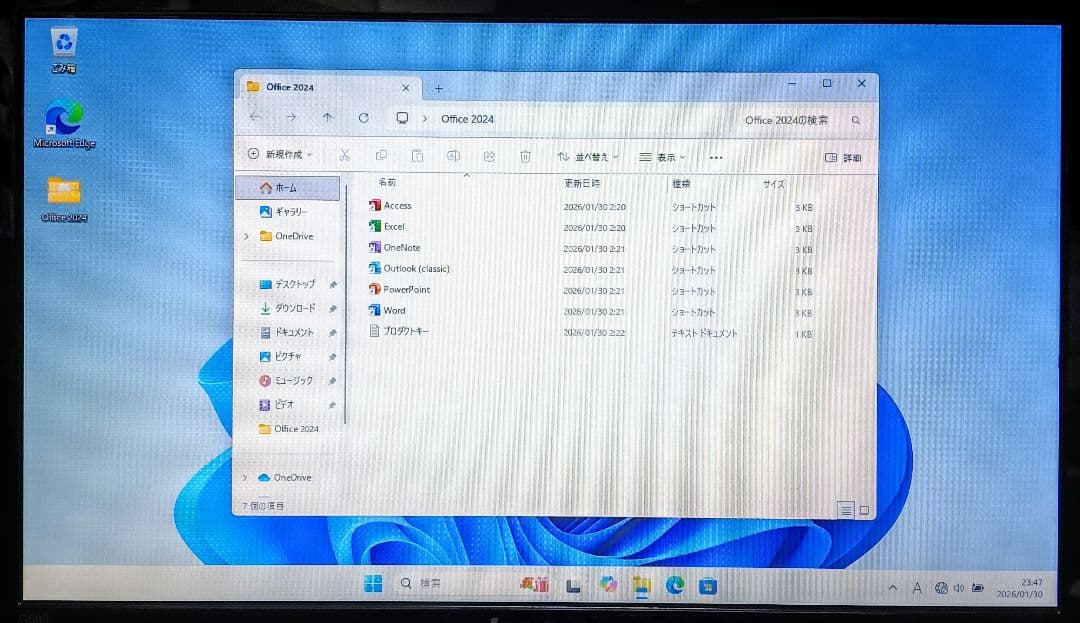Click the Rename icon in the command bar
The image size is (1080, 623).
(x=453, y=156)
